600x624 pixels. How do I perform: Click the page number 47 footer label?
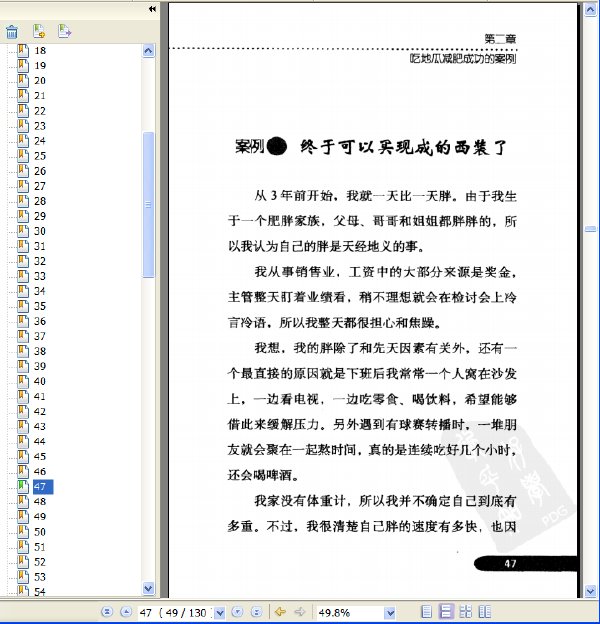510,564
